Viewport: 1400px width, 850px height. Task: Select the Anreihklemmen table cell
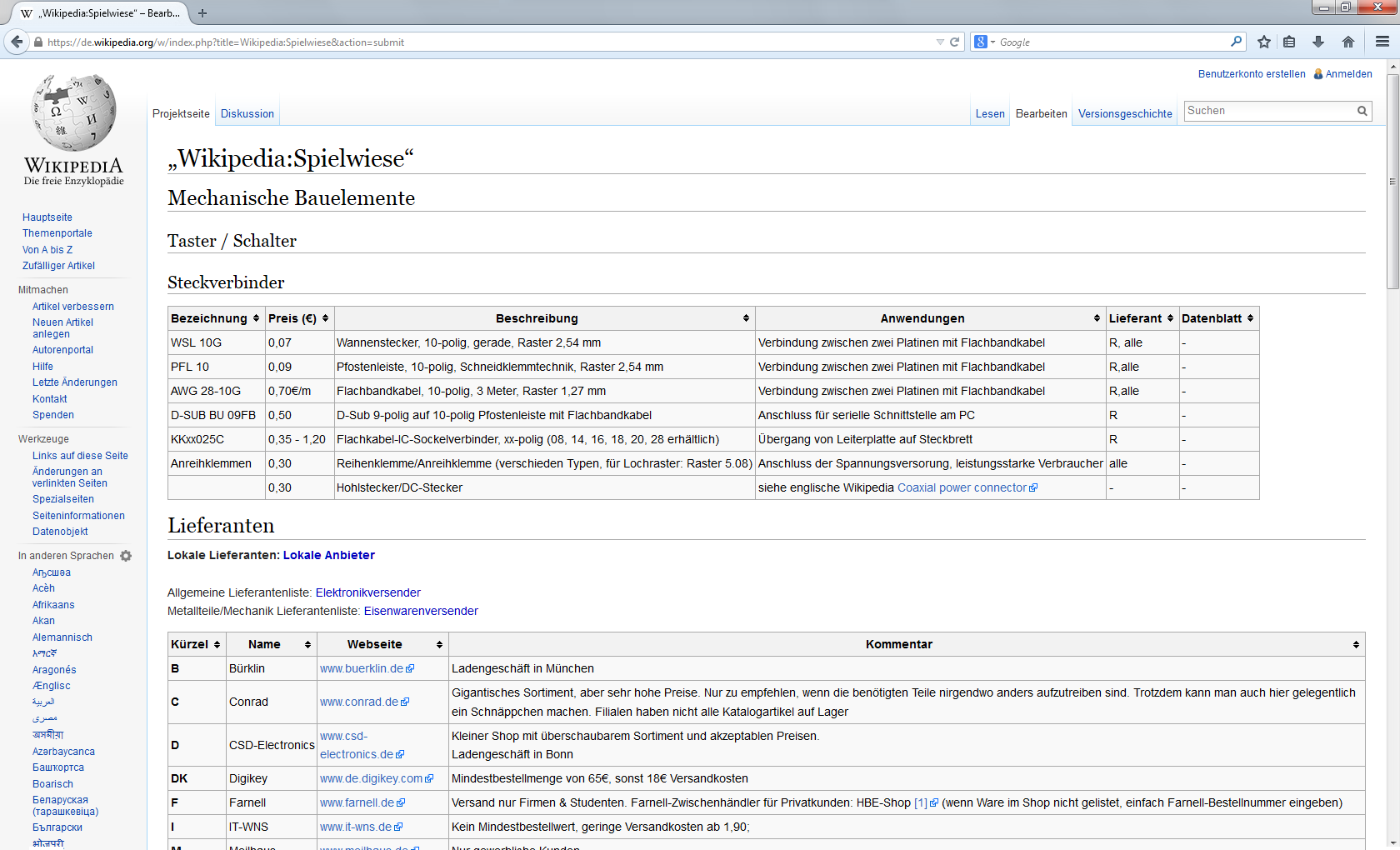(217, 463)
